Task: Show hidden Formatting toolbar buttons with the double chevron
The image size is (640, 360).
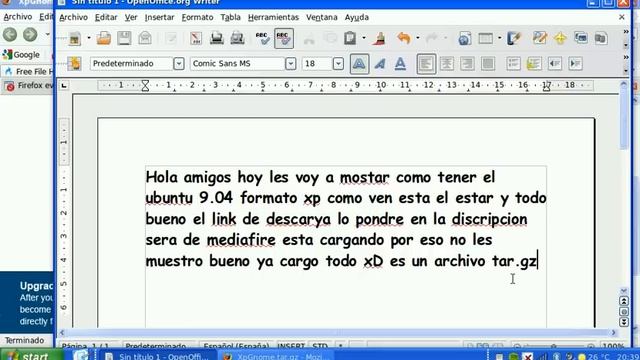Action: tap(626, 58)
